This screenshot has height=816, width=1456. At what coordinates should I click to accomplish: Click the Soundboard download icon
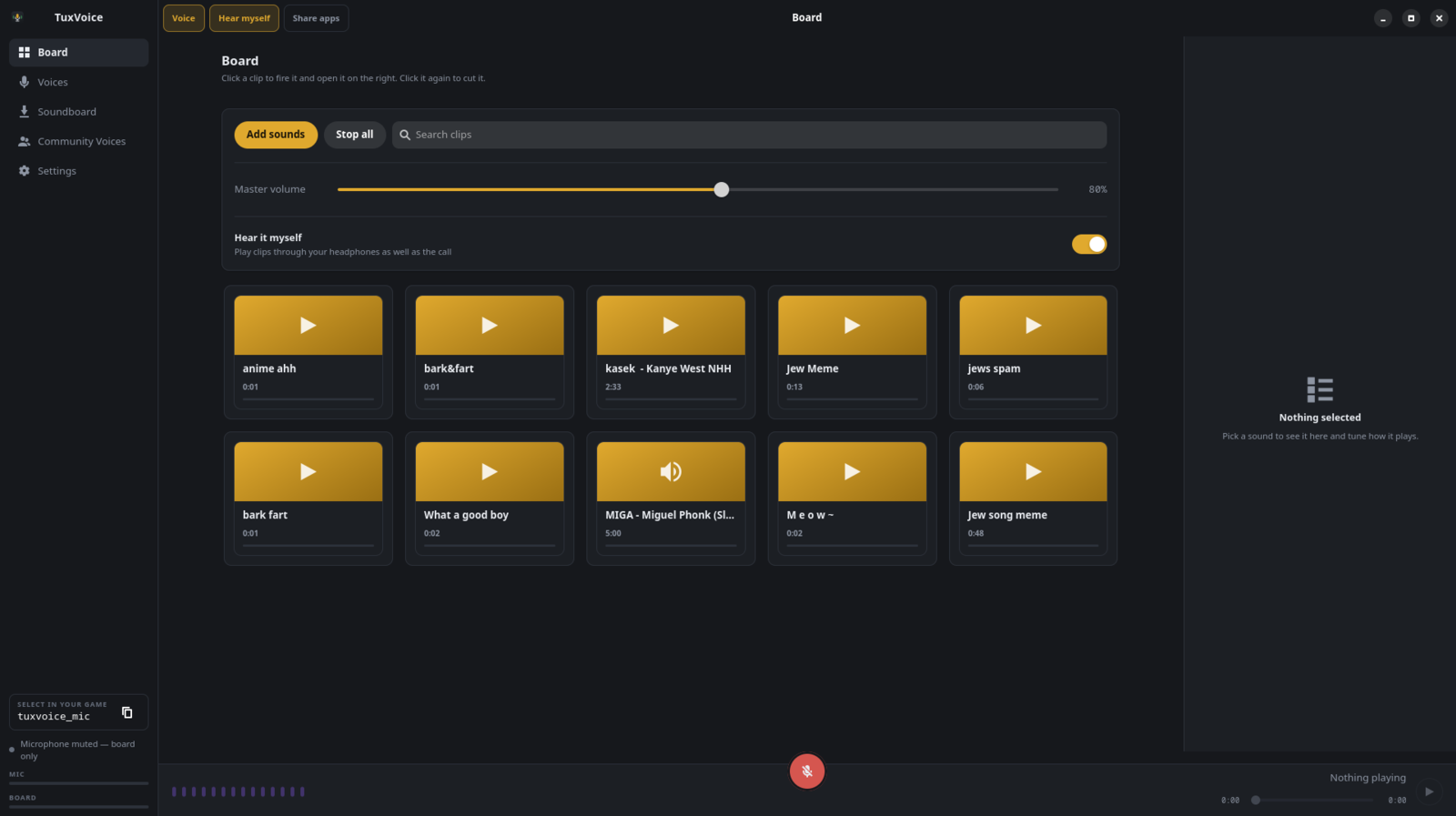click(x=25, y=112)
